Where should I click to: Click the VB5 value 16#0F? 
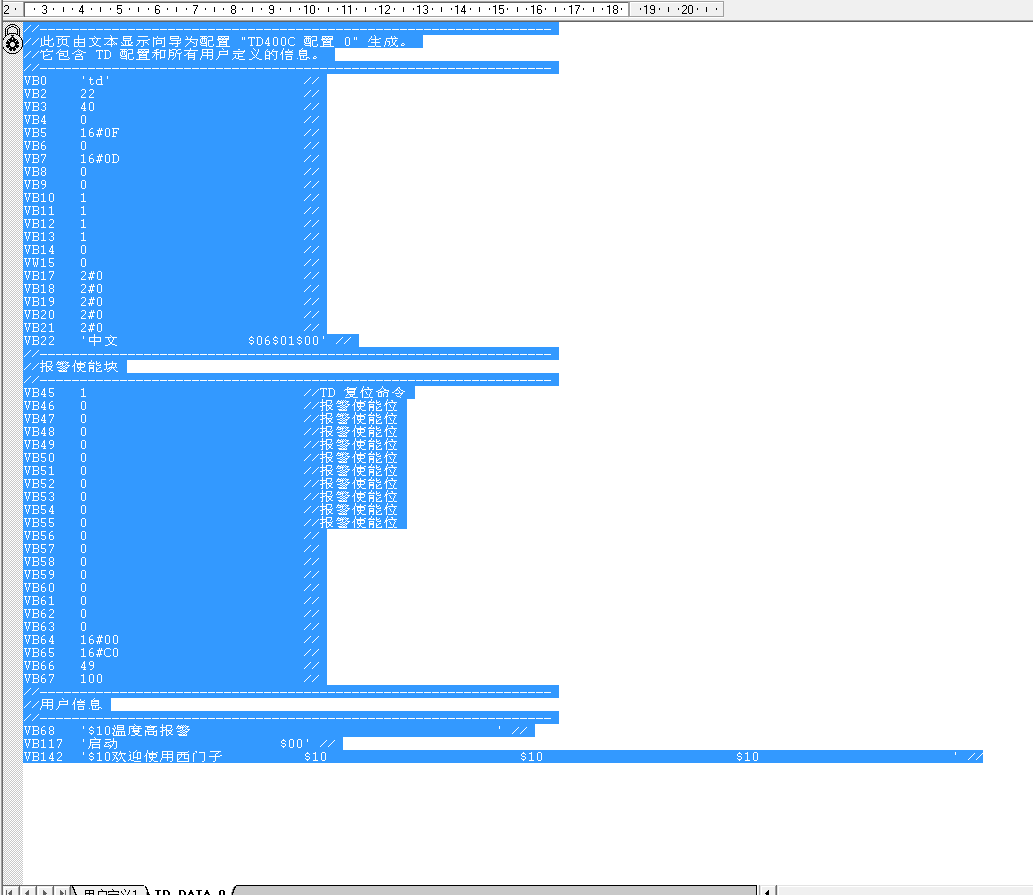(99, 133)
